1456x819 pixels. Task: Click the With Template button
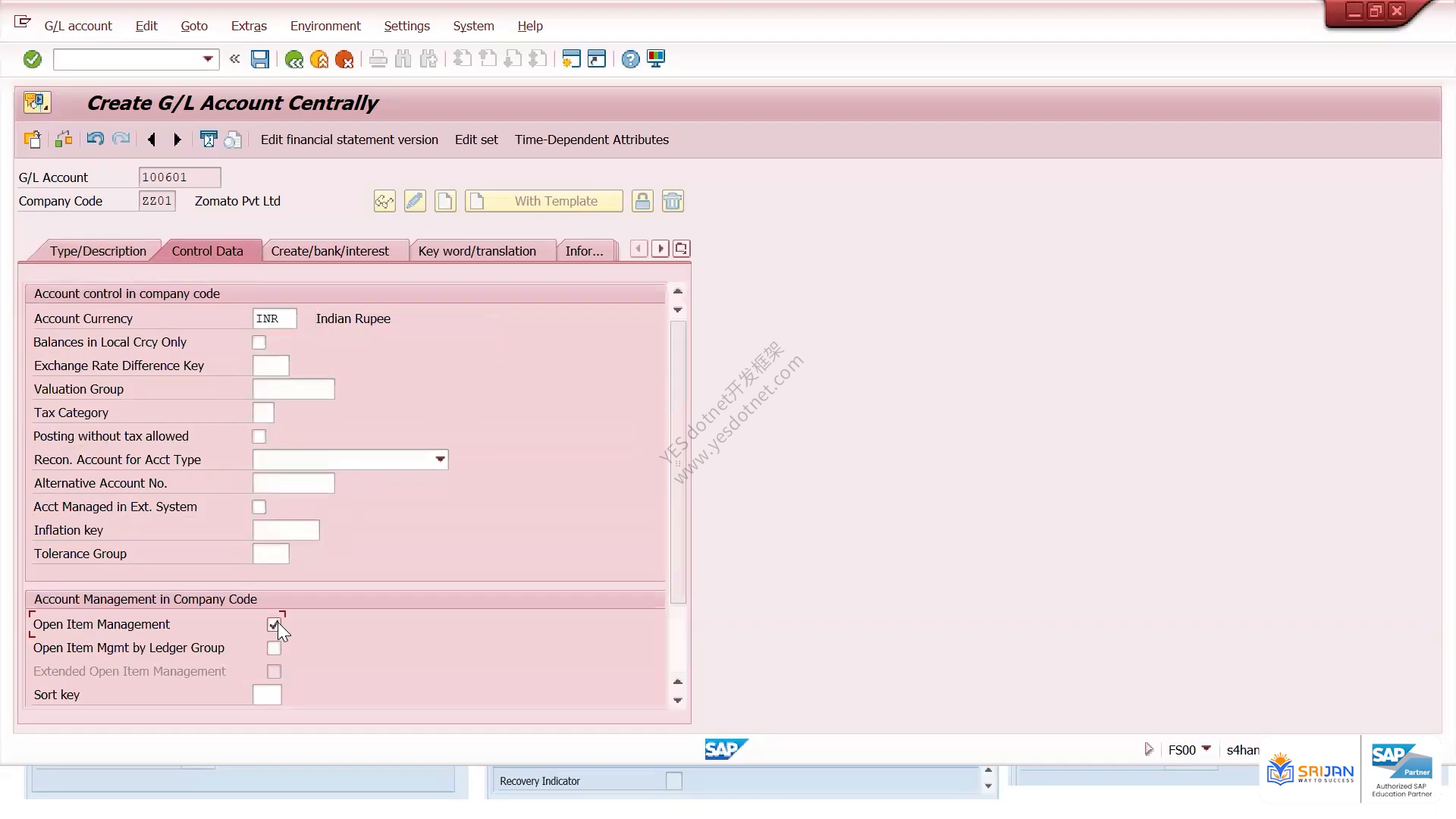(544, 201)
